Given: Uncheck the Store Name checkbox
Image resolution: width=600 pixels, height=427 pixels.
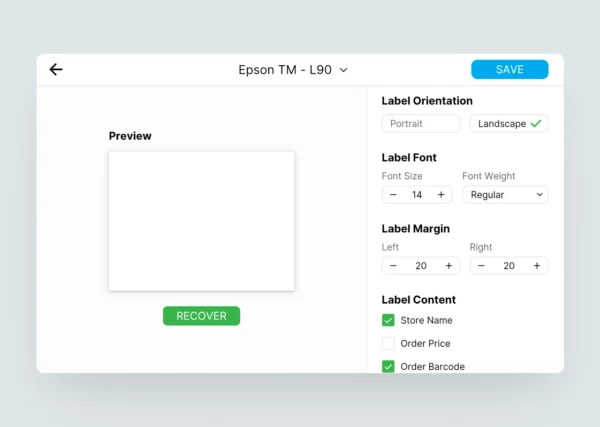Looking at the screenshot, I should 388,321.
